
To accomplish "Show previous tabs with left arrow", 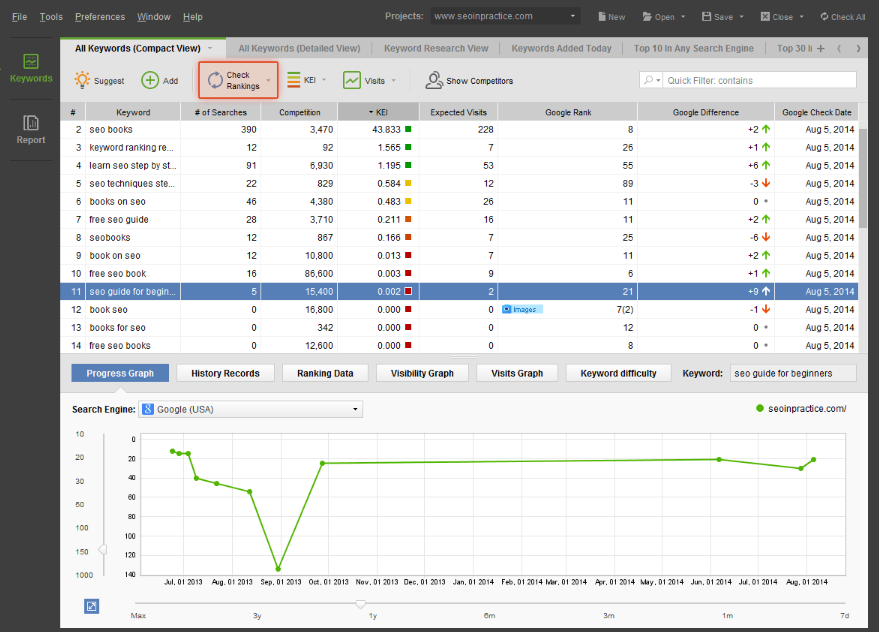I will [x=839, y=49].
